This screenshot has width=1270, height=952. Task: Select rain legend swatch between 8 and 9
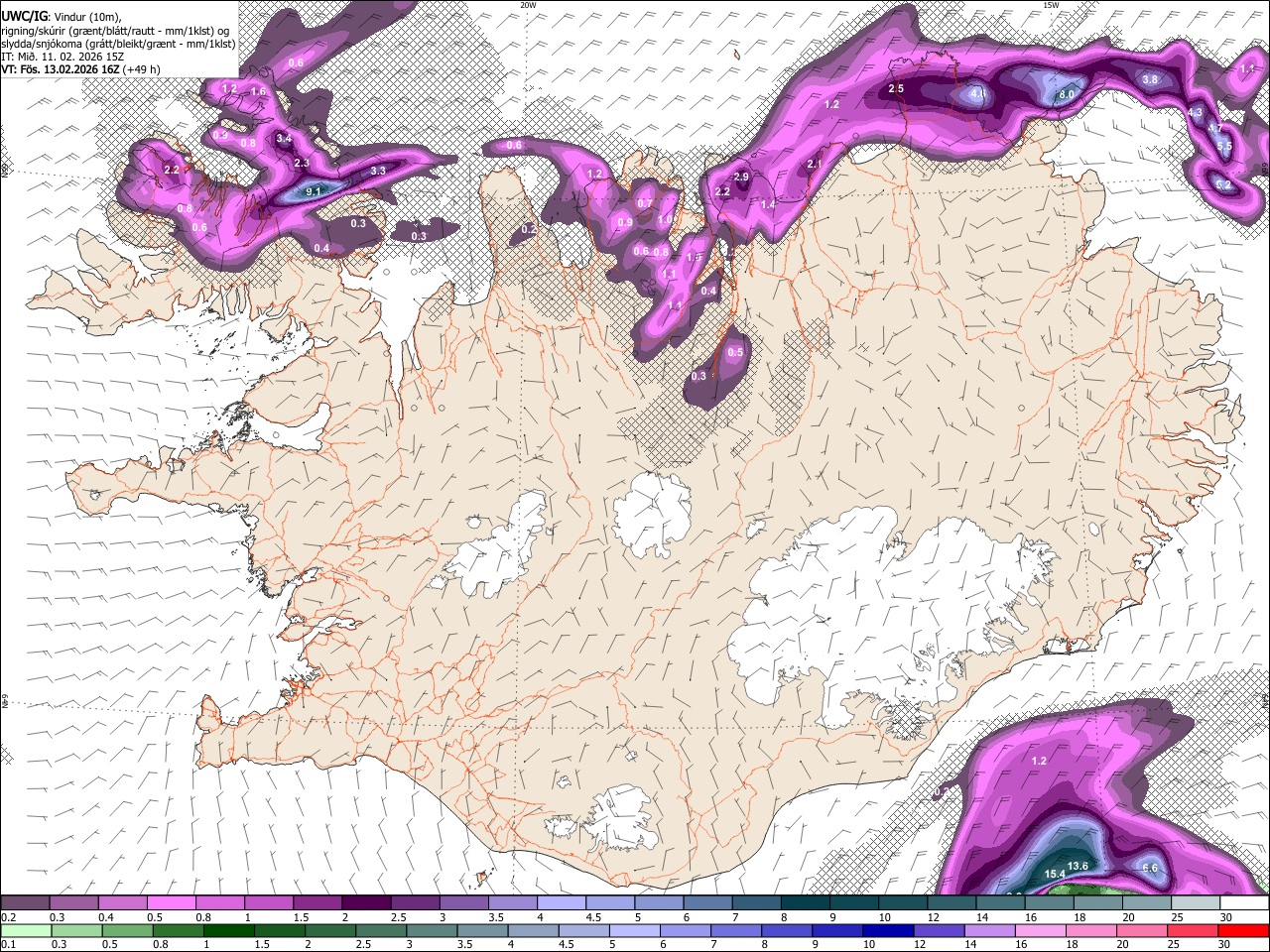pos(788,930)
